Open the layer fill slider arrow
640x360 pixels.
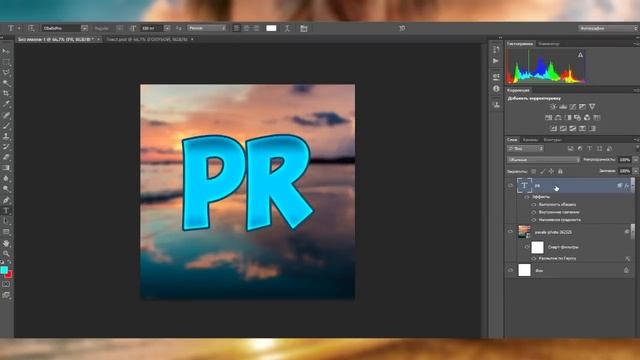click(x=635, y=171)
